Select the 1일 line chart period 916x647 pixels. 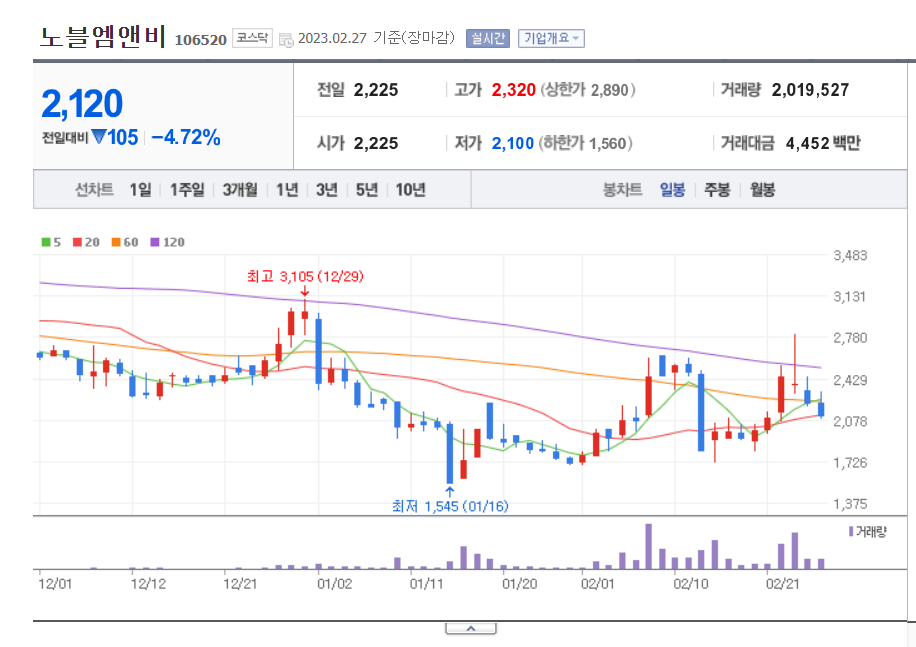coord(140,190)
